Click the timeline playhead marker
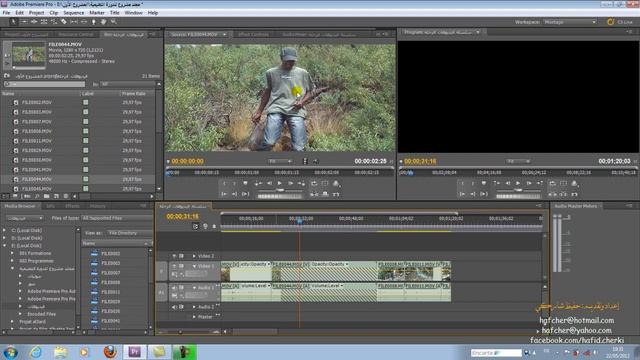 click(300, 221)
